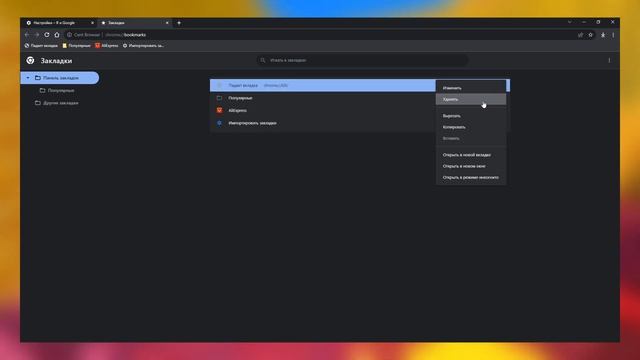Choose Изменить in the context menu
Screen dimensions: 640x360
[x=471, y=88]
